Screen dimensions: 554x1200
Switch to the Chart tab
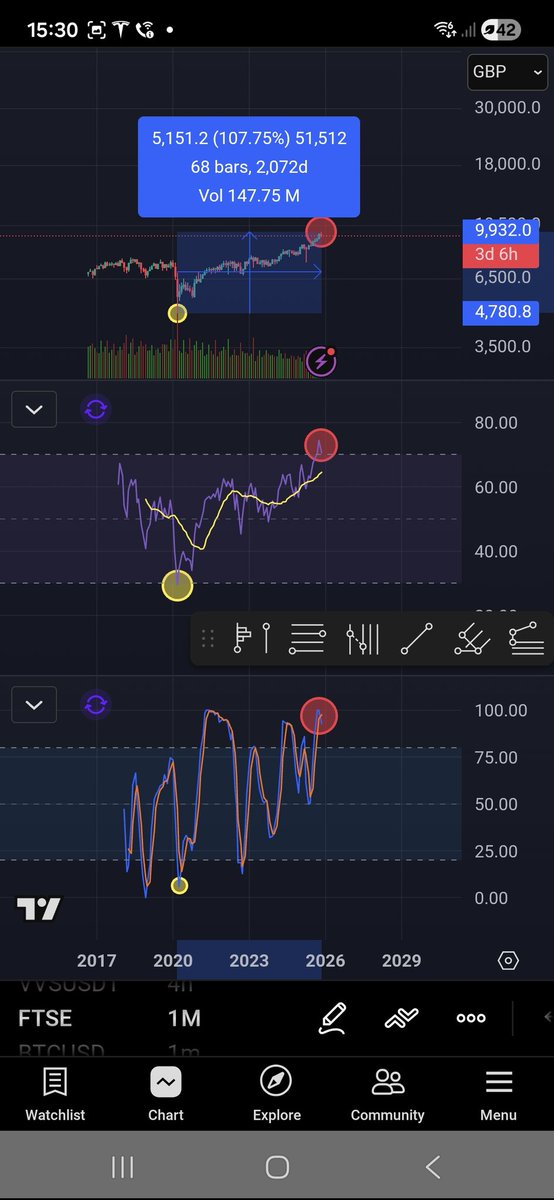click(166, 1094)
